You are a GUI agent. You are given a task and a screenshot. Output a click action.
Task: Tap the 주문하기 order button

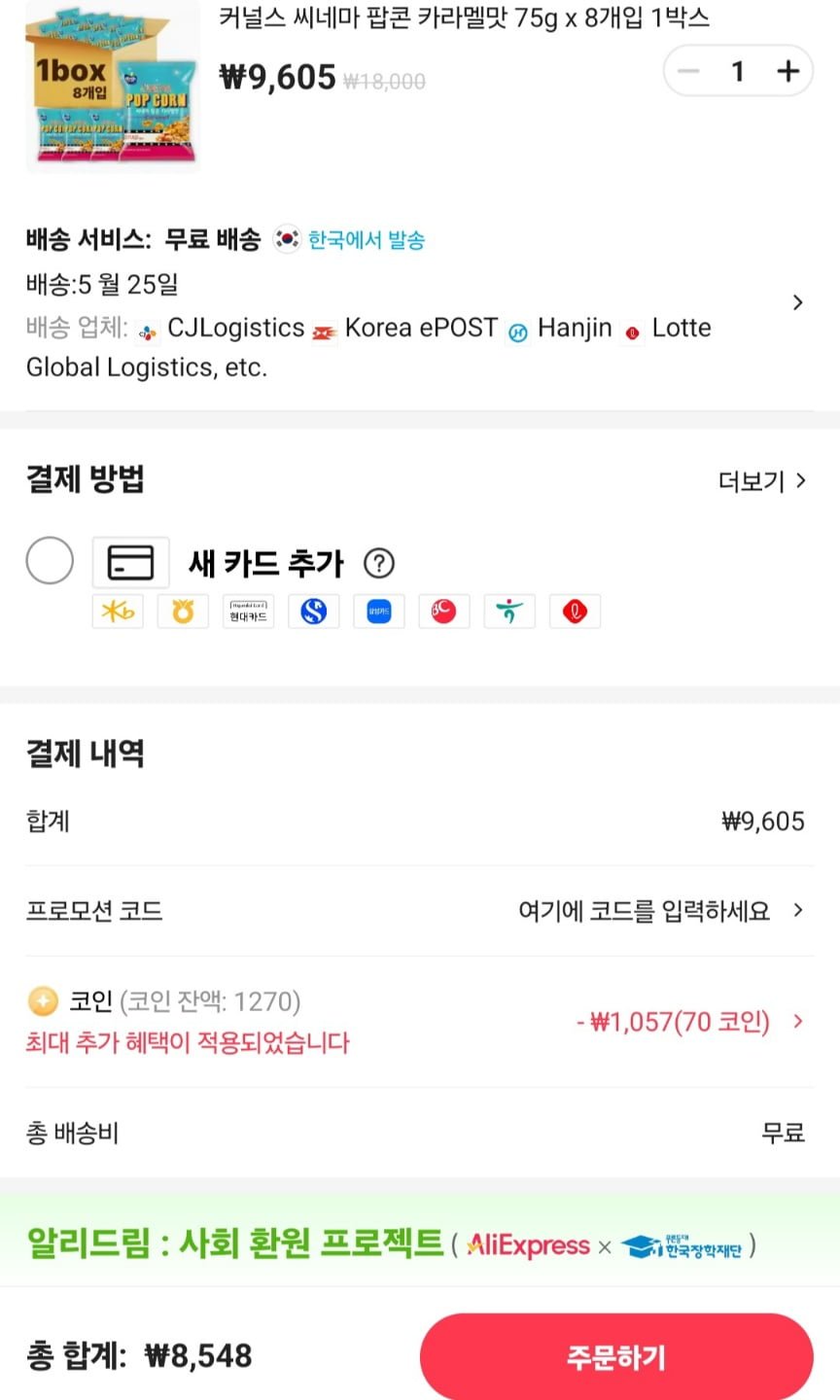point(616,1356)
